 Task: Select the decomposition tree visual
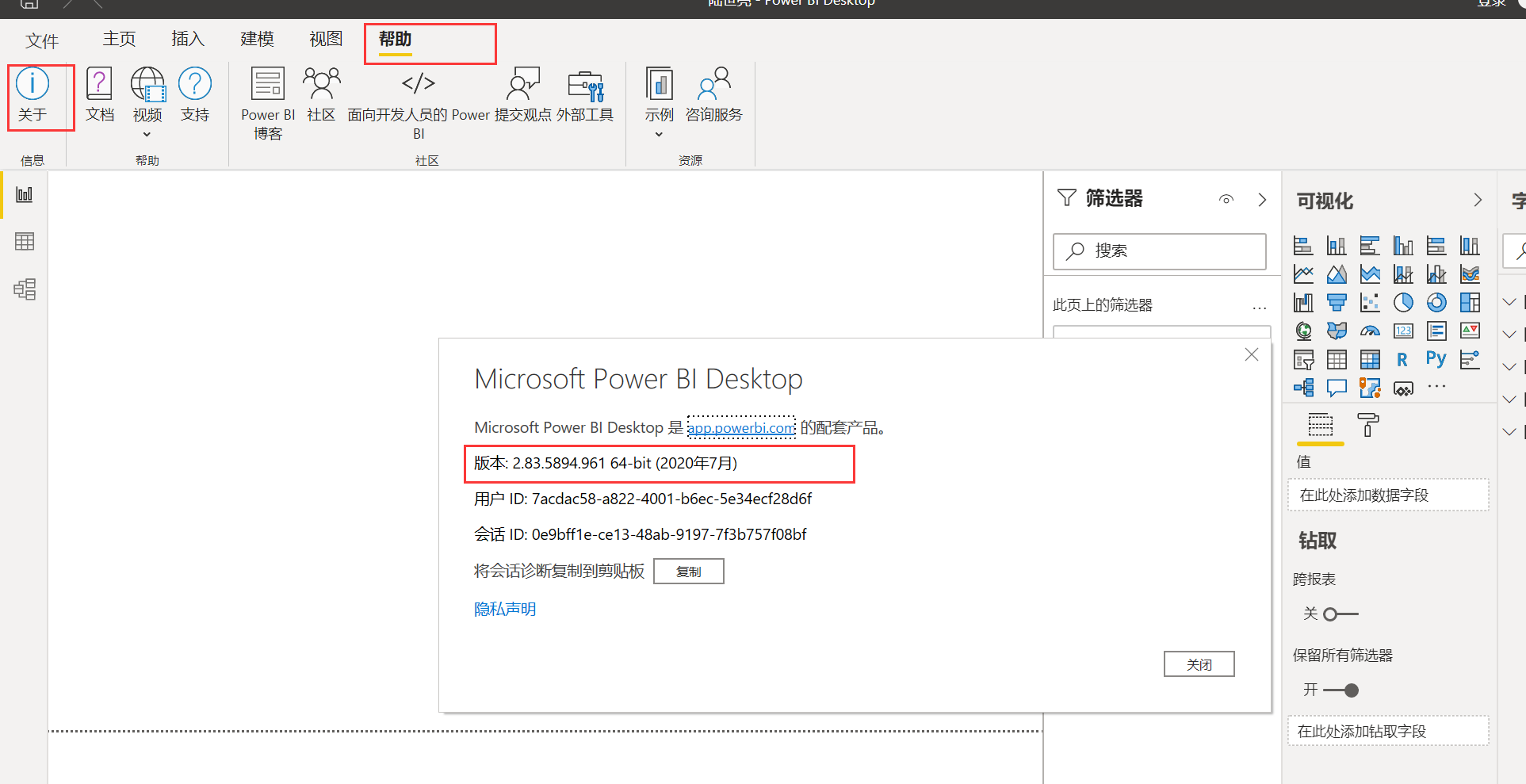tap(1303, 388)
